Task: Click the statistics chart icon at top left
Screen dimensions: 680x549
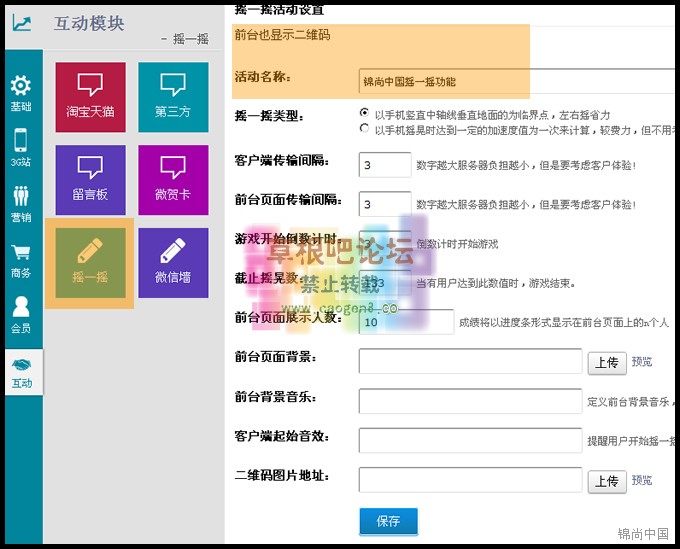Action: [22, 23]
